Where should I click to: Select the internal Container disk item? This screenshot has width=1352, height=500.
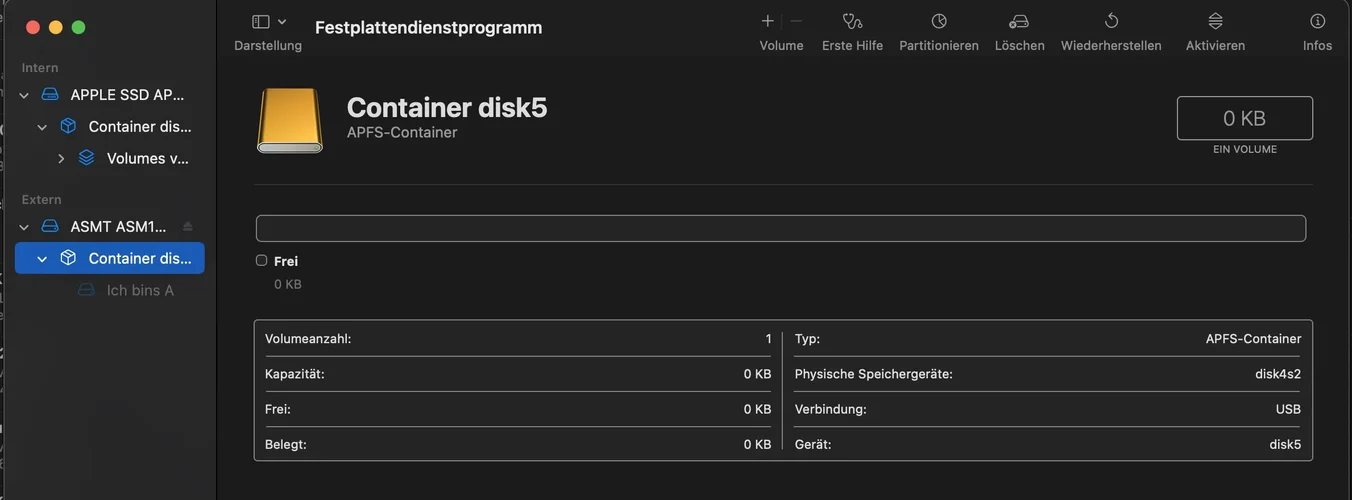[138, 127]
